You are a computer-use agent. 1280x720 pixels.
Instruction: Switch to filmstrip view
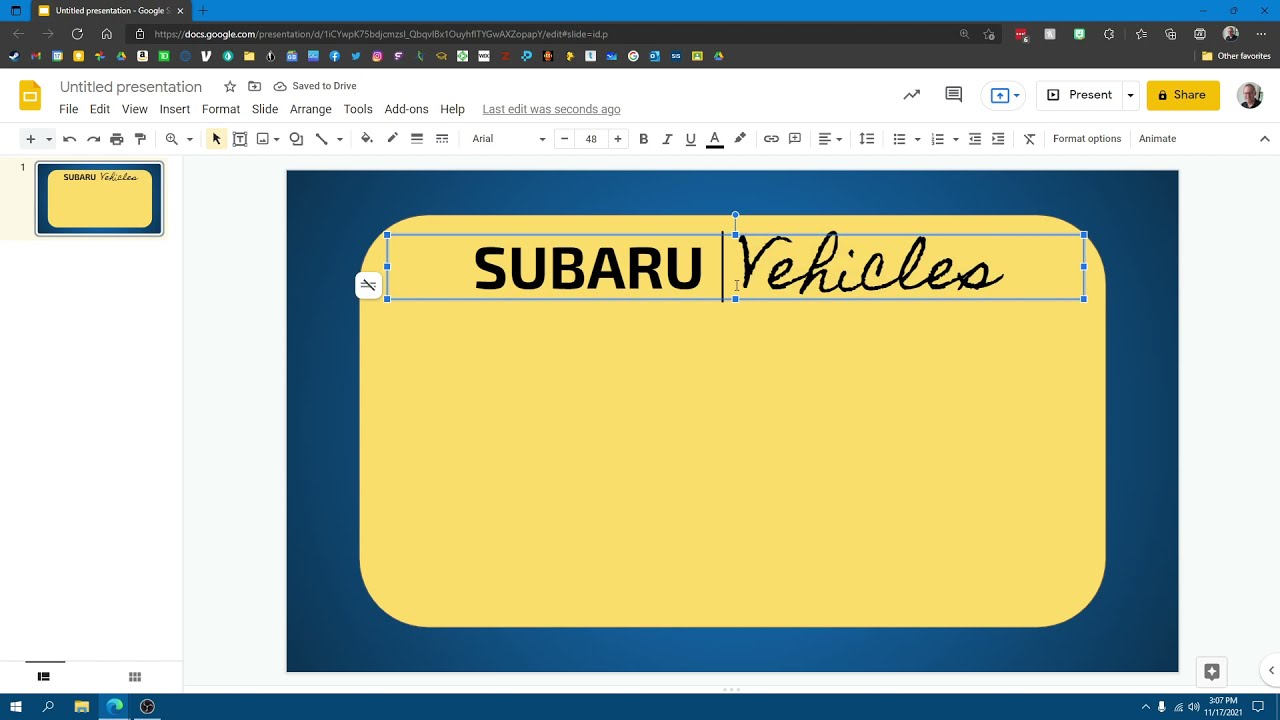44,677
